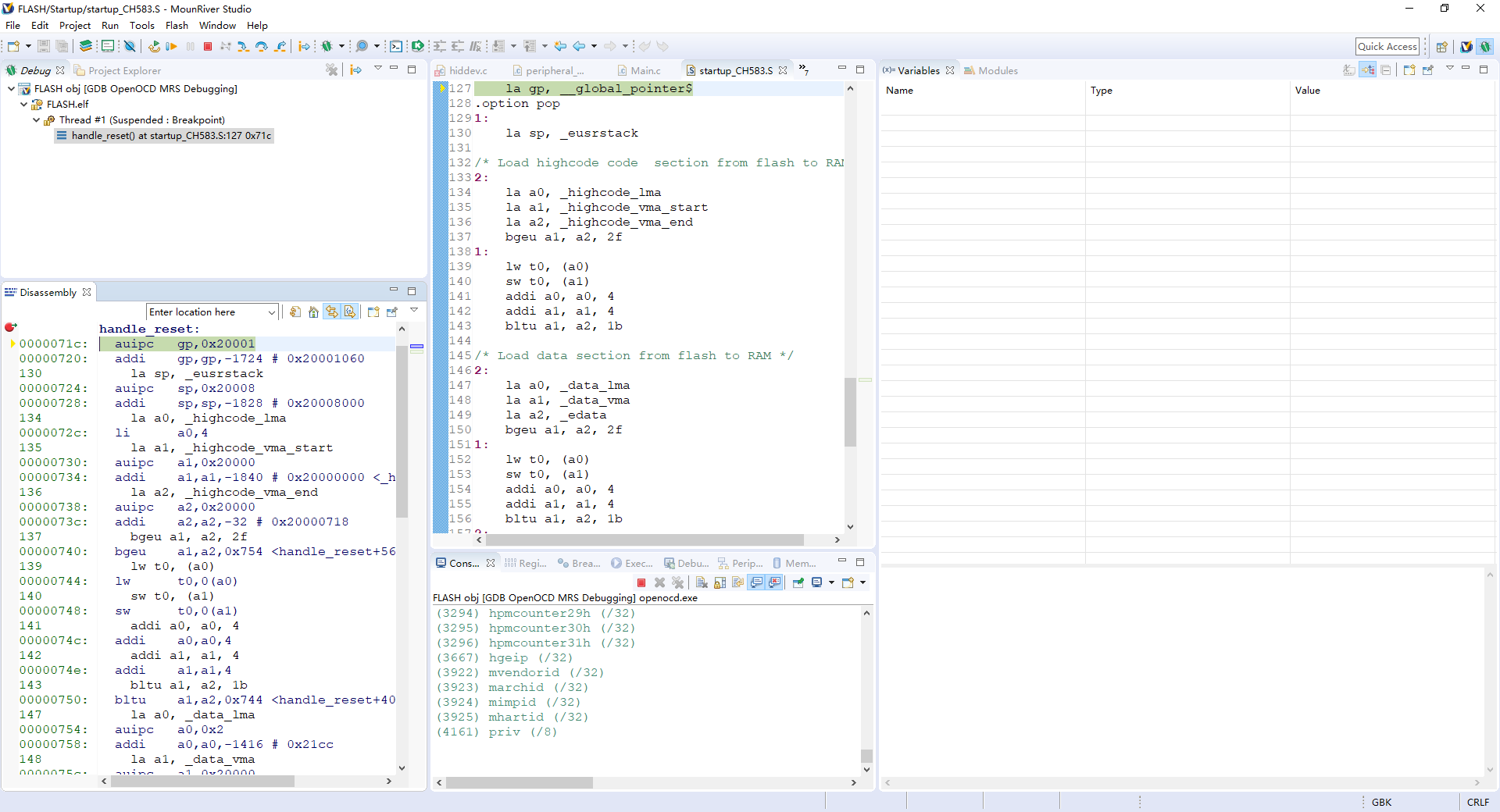Click Value column header in Variables
The width and height of the screenshot is (1500, 812).
pos(1391,91)
